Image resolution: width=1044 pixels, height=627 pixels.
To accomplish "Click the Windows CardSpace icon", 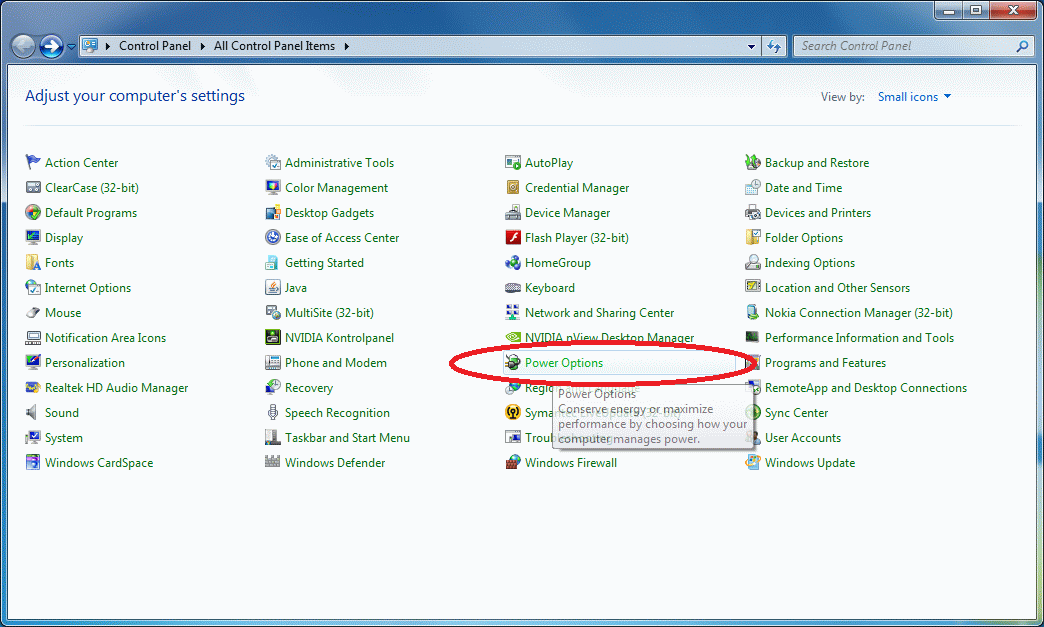I will [33, 462].
